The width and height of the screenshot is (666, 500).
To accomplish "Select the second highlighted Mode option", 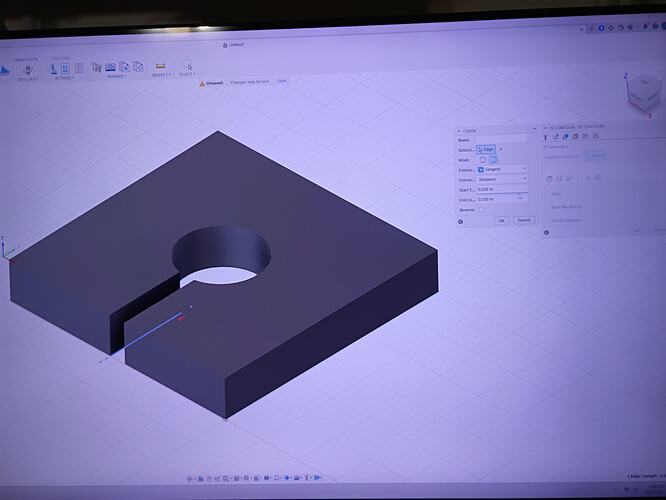I will tap(493, 159).
